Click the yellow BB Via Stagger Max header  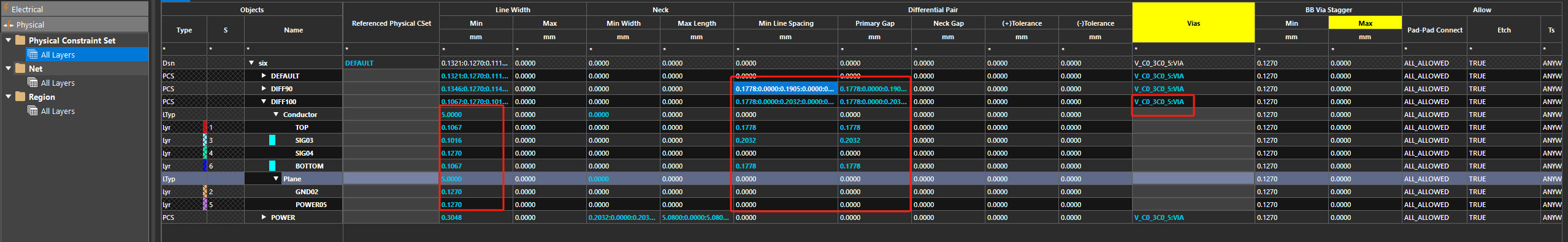(x=1365, y=23)
